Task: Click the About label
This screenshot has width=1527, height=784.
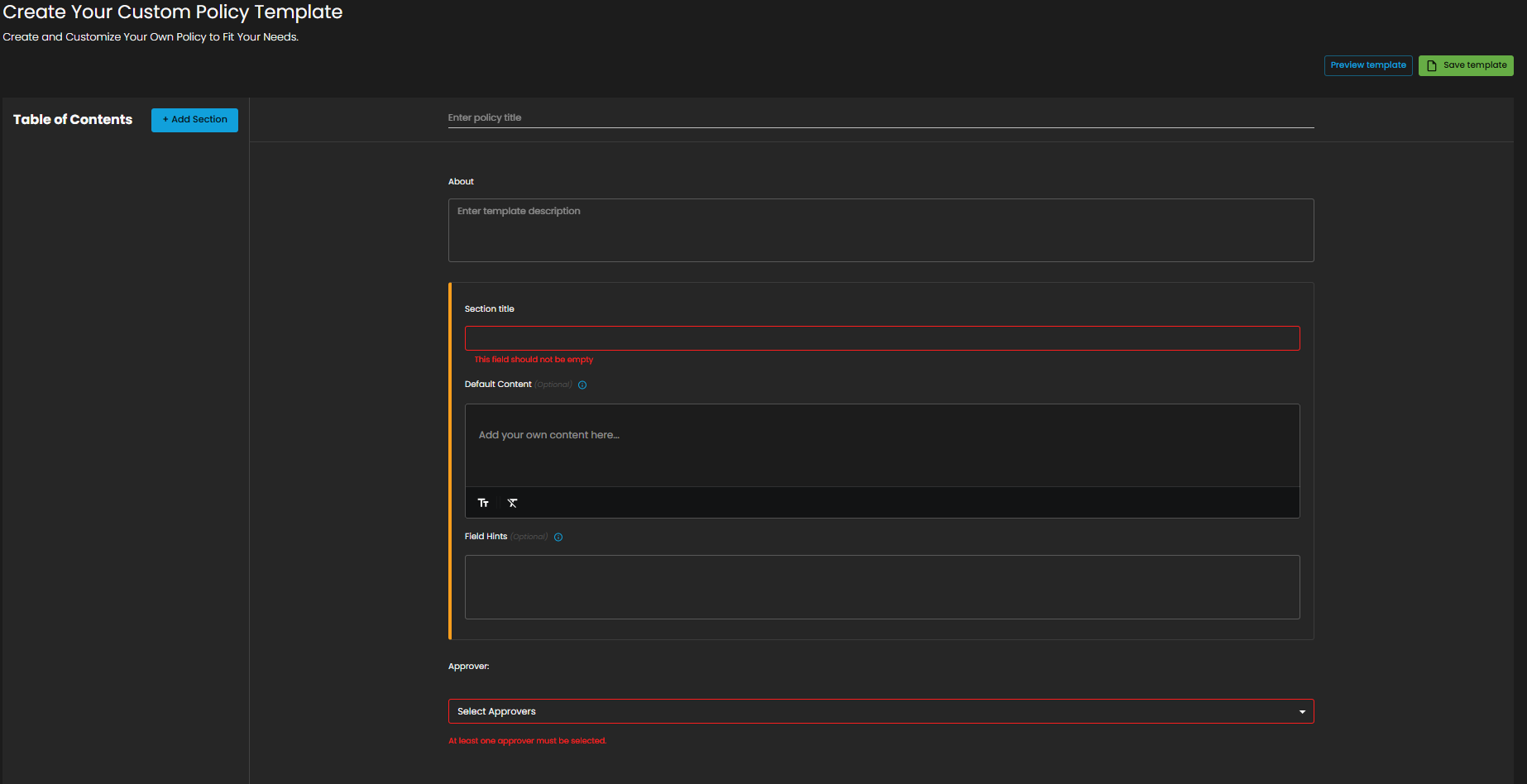Action: pos(461,182)
